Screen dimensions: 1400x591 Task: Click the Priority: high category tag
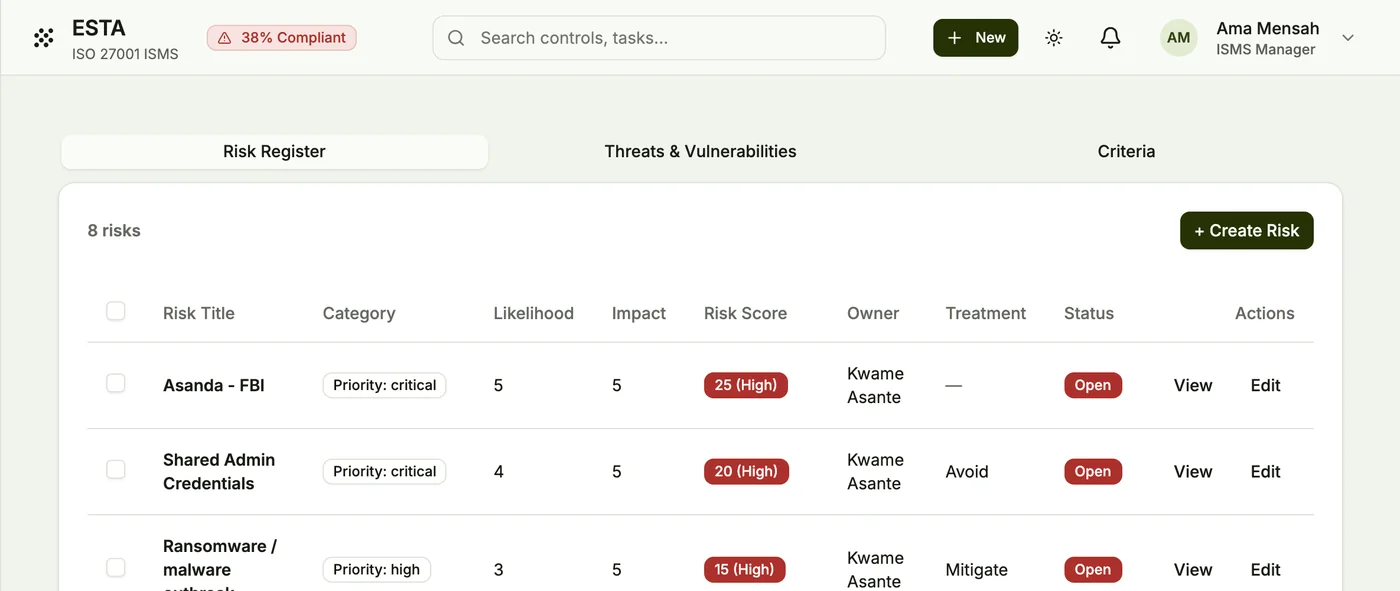(x=377, y=570)
